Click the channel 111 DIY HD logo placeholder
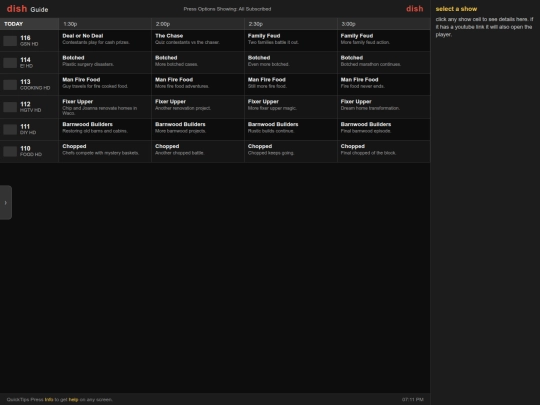Screen dimensions: 540x405 pyautogui.click(x=10, y=129)
